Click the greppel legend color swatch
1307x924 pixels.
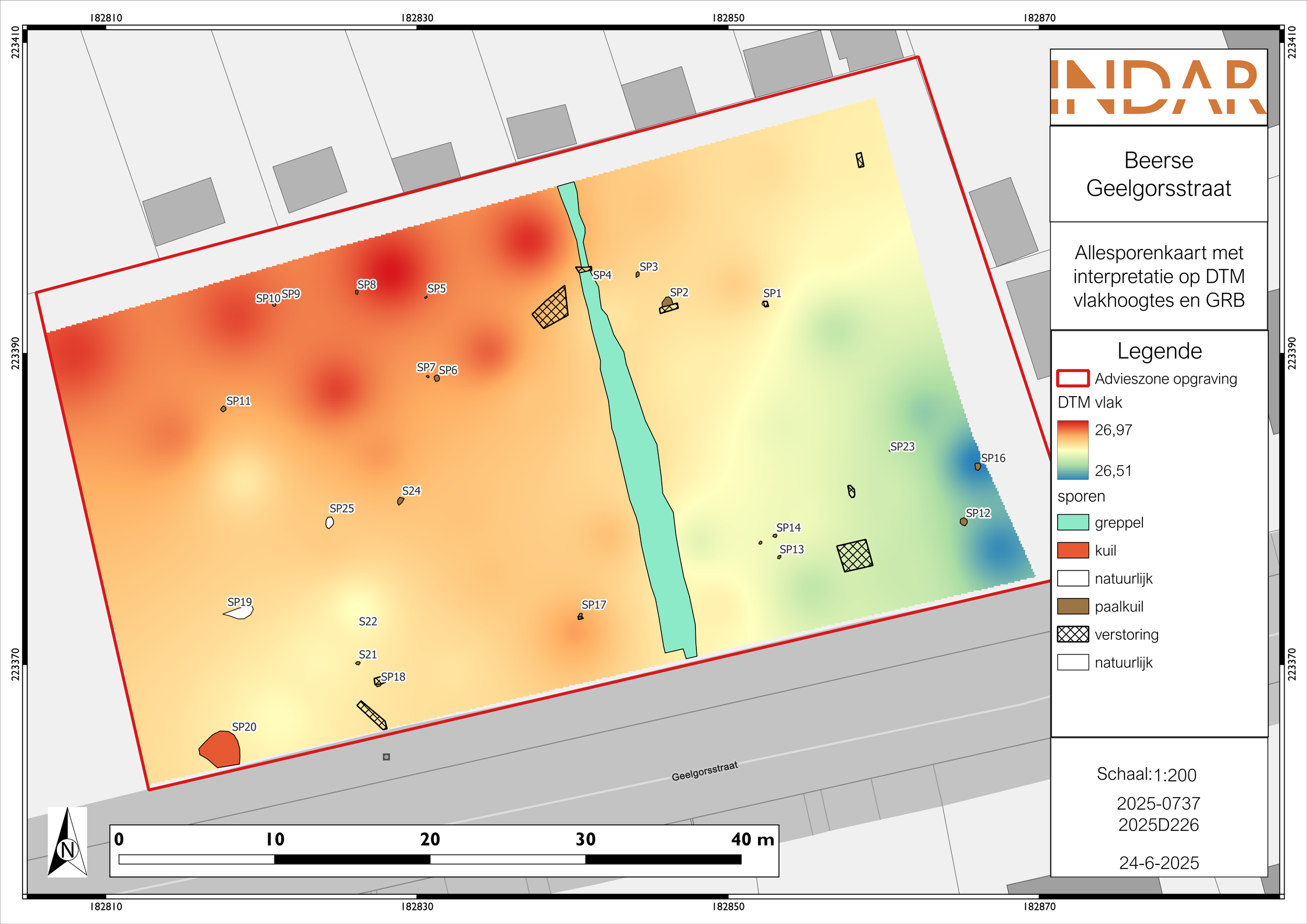(x=1072, y=522)
